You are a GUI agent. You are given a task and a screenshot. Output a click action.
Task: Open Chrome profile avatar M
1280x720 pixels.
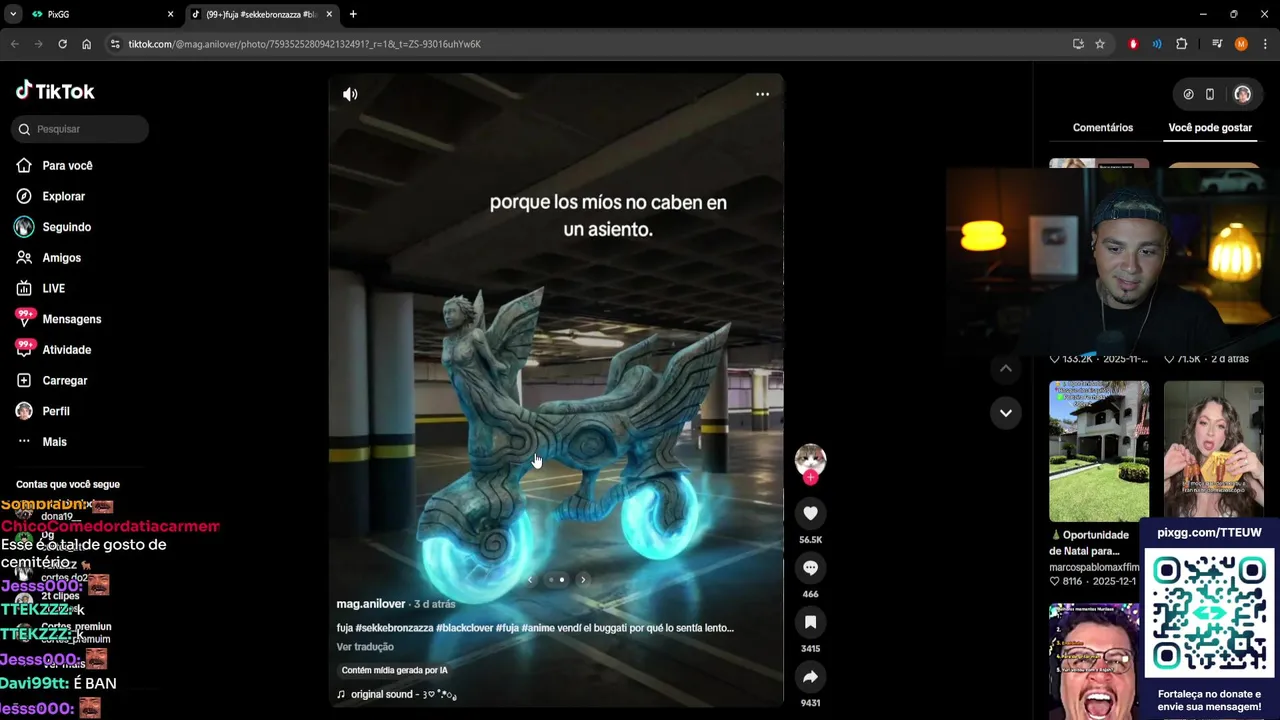[1241, 44]
